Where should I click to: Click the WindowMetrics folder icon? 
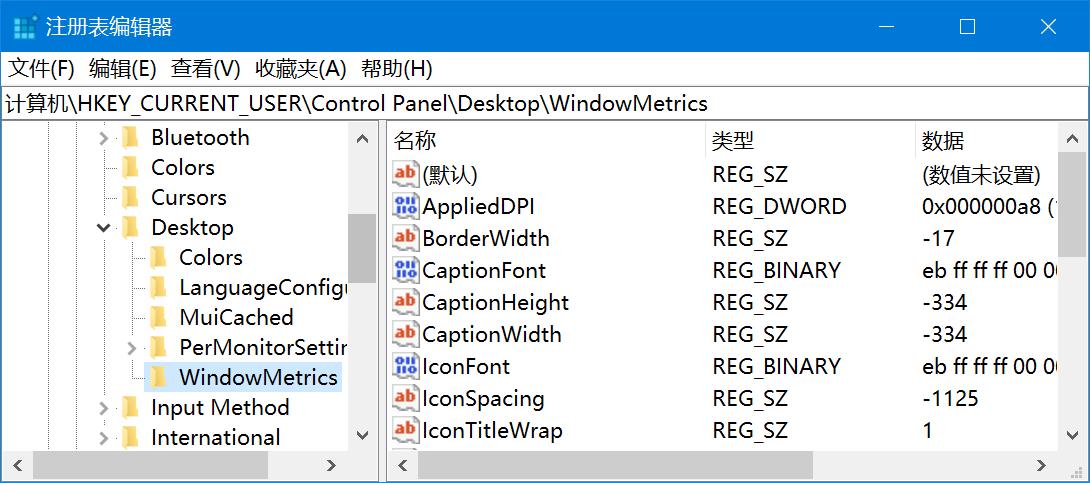(158, 377)
